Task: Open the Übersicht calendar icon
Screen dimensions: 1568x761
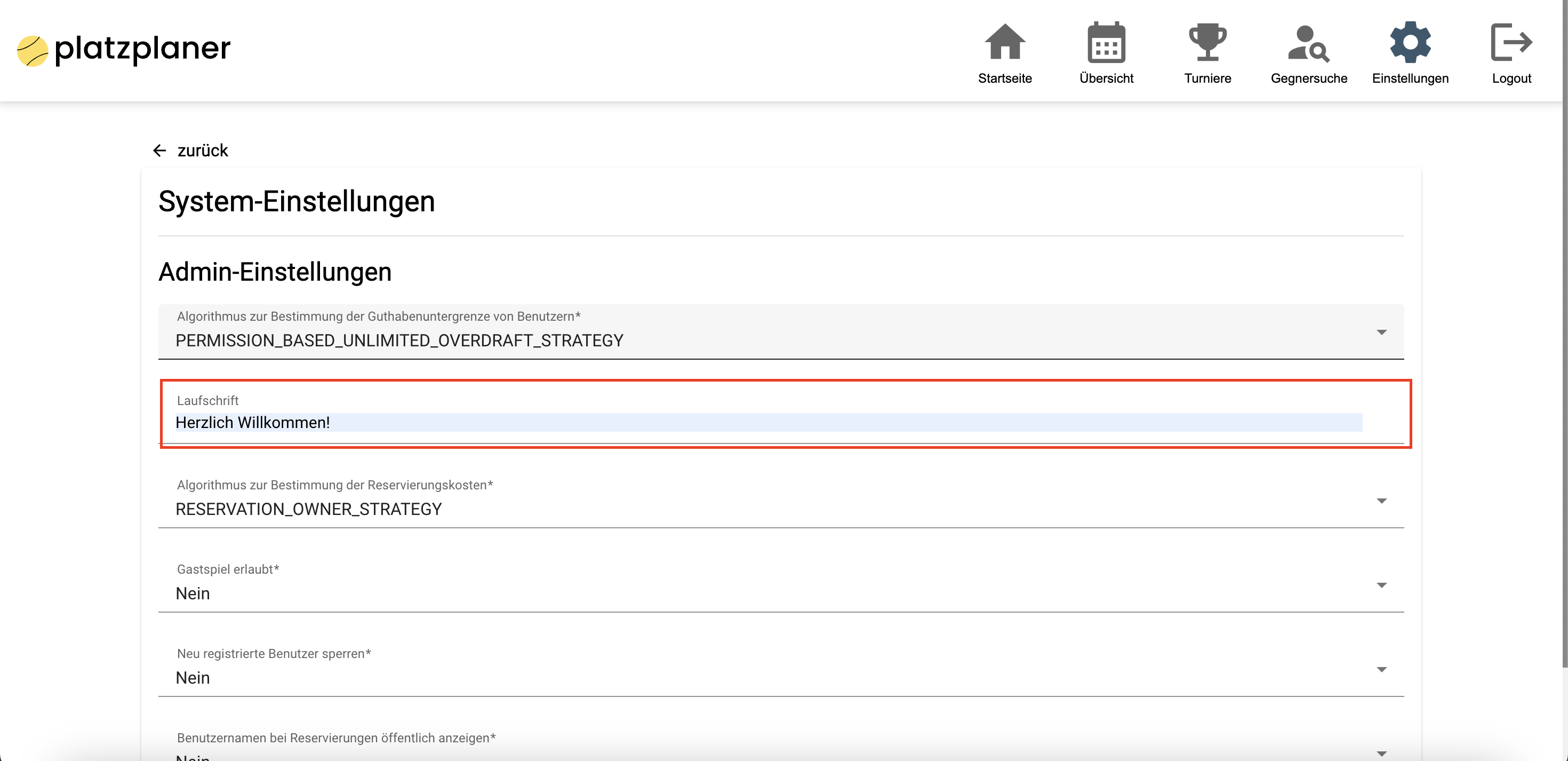Action: tap(1106, 42)
